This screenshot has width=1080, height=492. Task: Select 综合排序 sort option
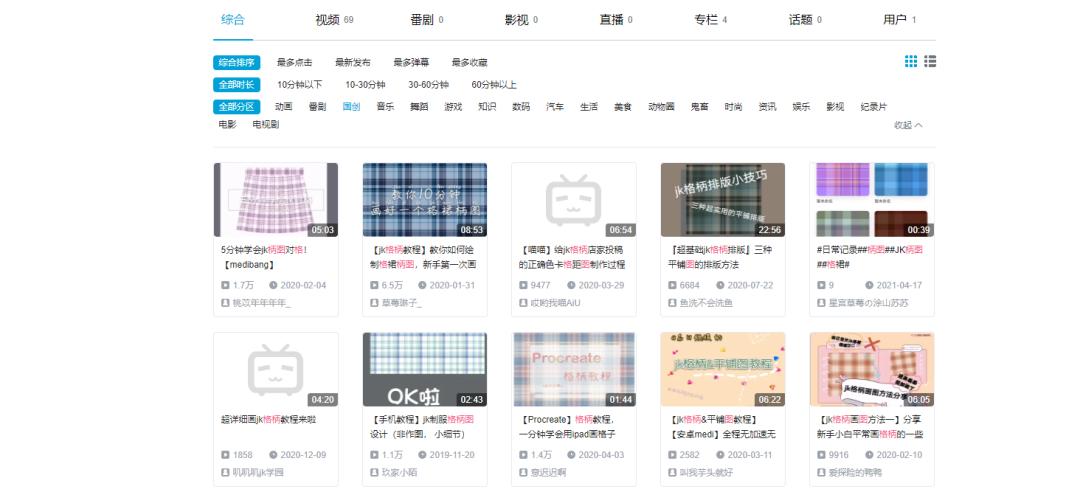(x=236, y=63)
